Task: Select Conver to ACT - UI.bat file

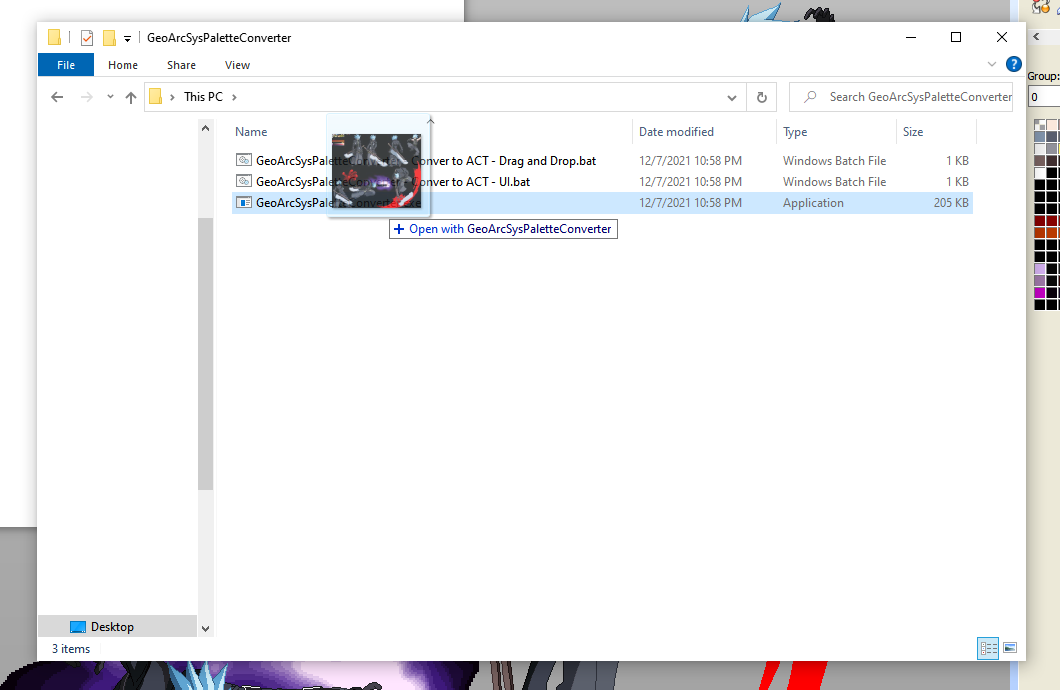Action: (x=602, y=182)
